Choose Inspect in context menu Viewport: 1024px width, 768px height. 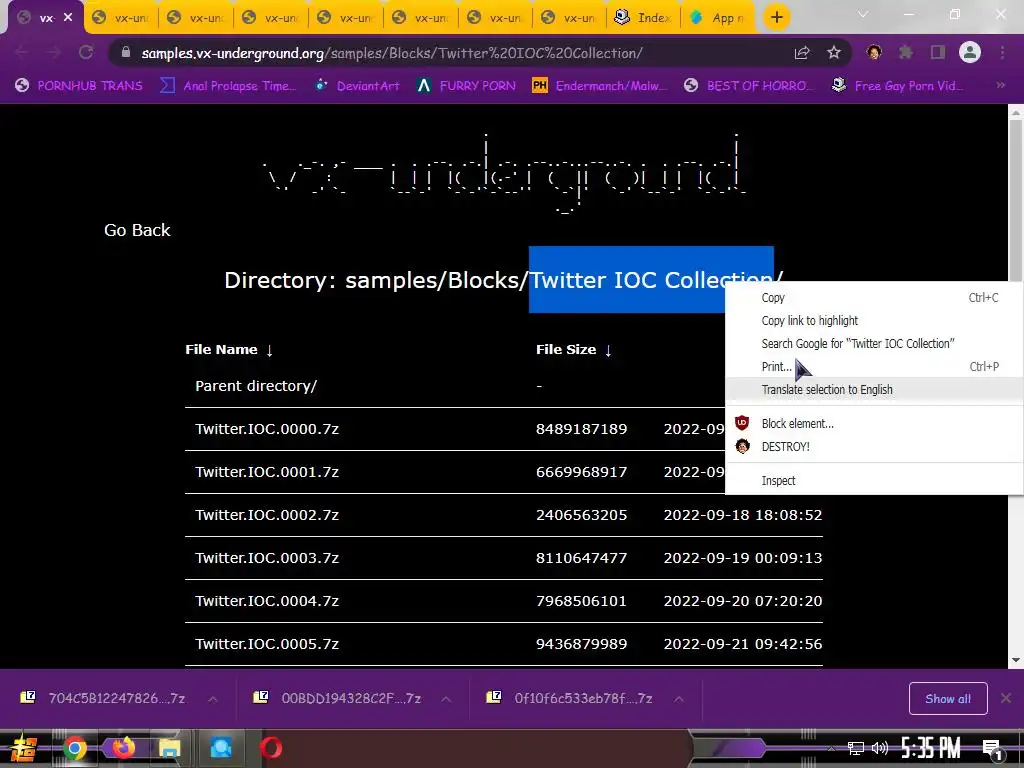point(874,481)
